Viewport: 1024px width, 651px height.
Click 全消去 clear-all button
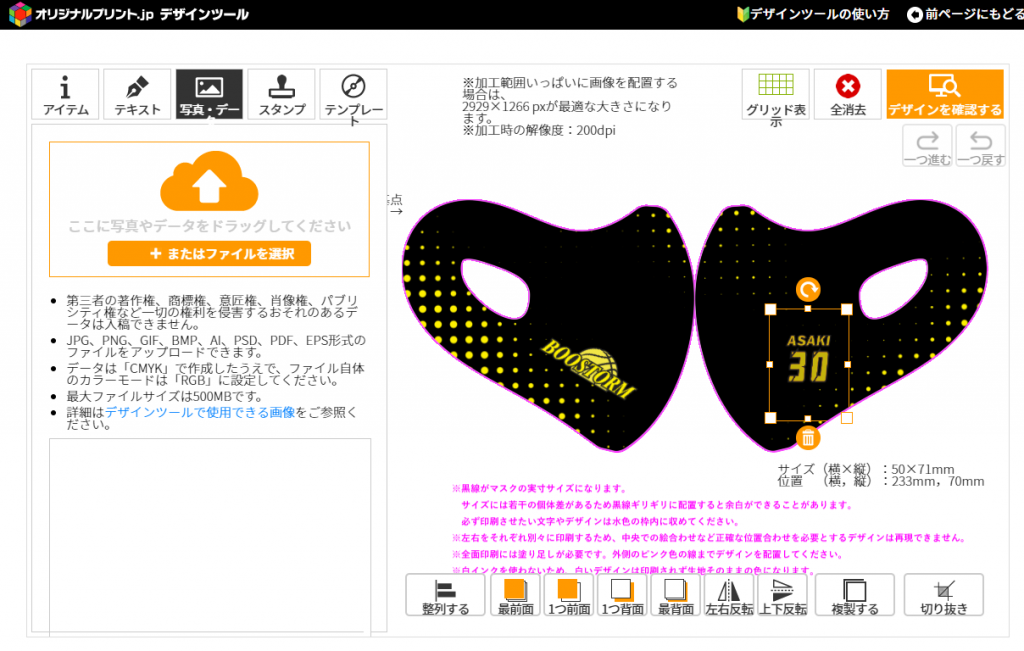(848, 95)
